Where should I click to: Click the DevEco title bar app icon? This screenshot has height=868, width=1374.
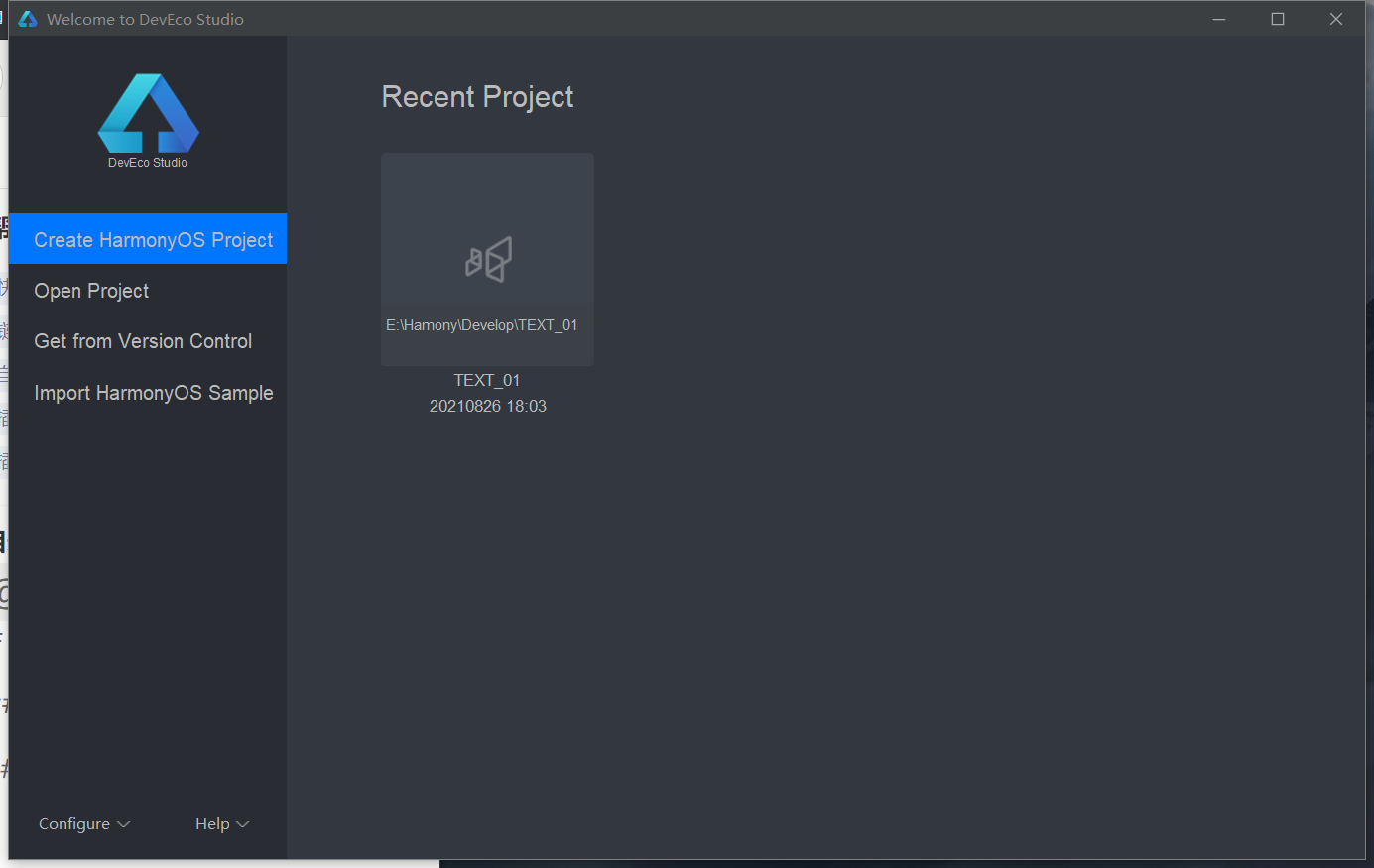[x=28, y=19]
